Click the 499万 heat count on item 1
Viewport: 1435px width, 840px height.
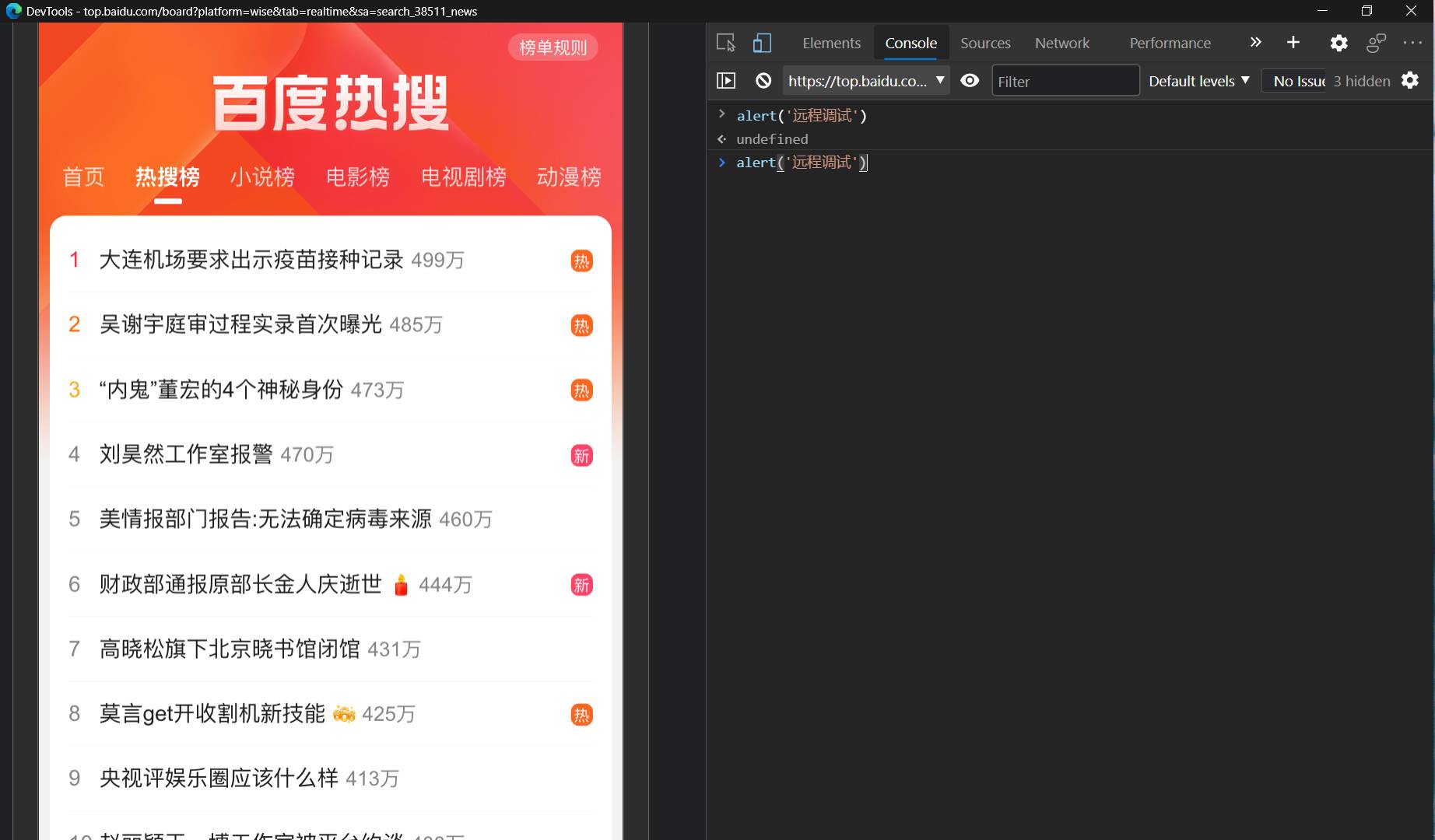[x=437, y=260]
